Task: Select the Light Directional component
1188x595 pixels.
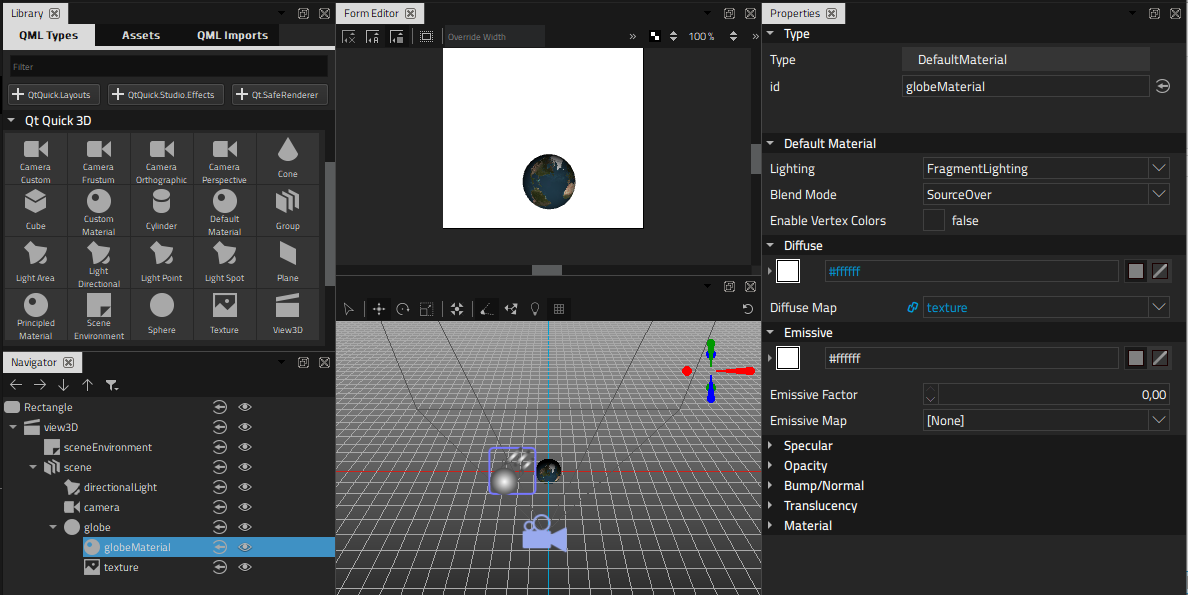Action: pyautogui.click(x=97, y=262)
